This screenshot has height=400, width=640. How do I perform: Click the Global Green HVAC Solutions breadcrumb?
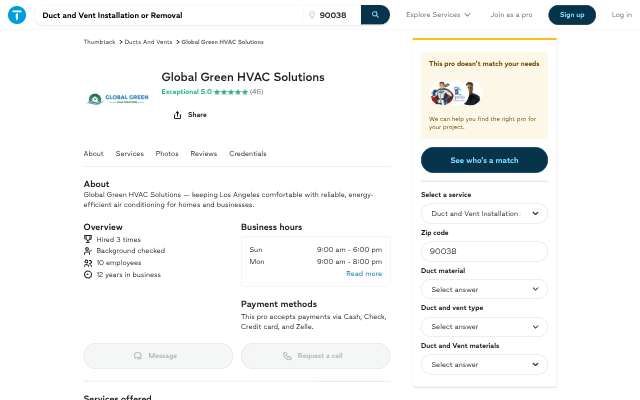pyautogui.click(x=222, y=42)
